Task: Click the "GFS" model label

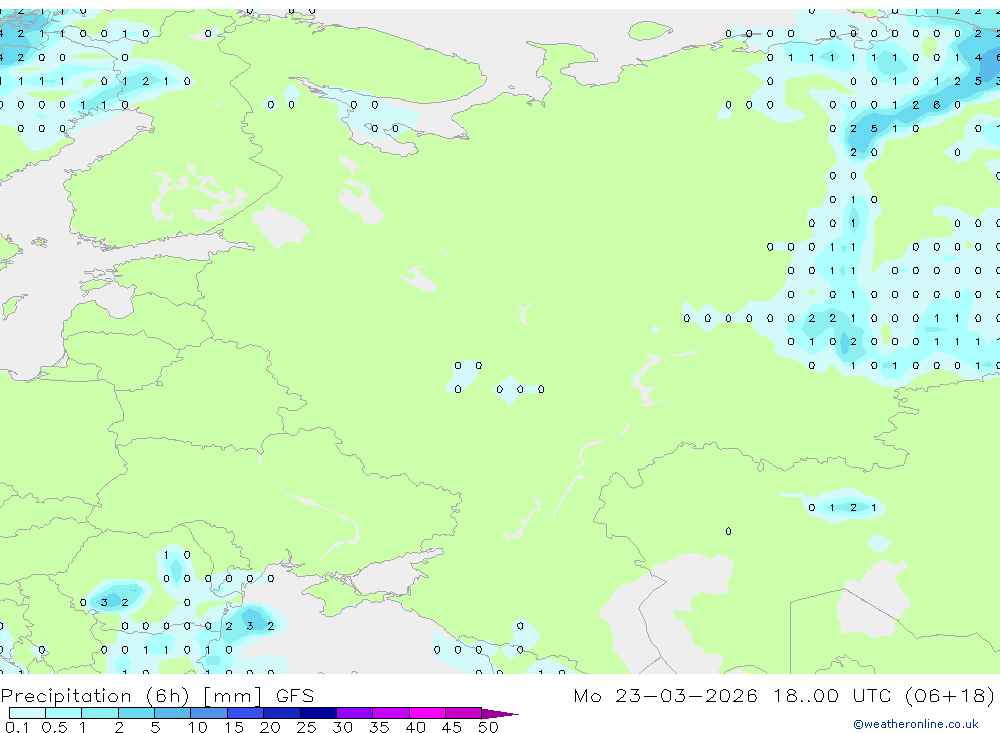Action: click(295, 696)
